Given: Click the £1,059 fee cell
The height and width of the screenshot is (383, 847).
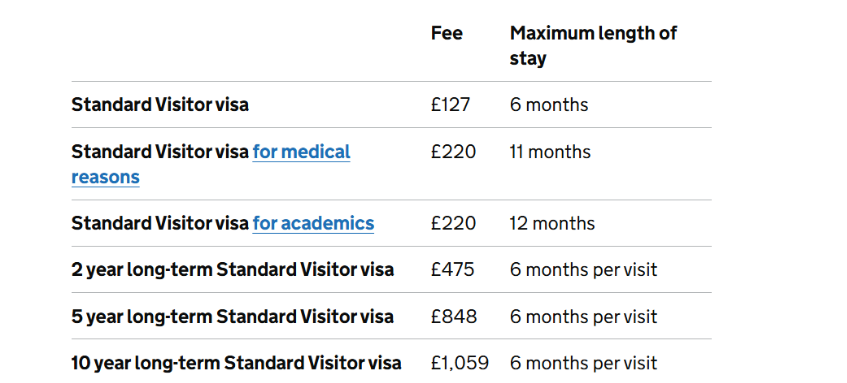Looking at the screenshot, I should click(460, 363).
